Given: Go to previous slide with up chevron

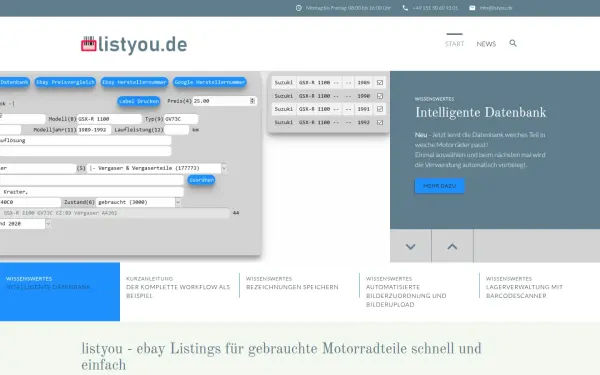Looking at the screenshot, I should (x=452, y=246).
